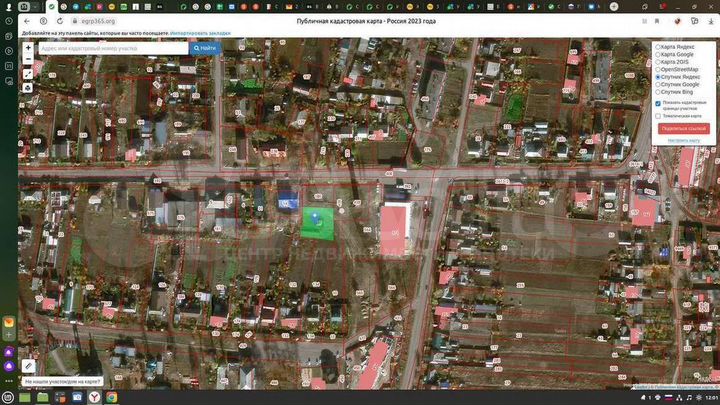
Task: Open the Настроить карту link
Action: coord(683,140)
